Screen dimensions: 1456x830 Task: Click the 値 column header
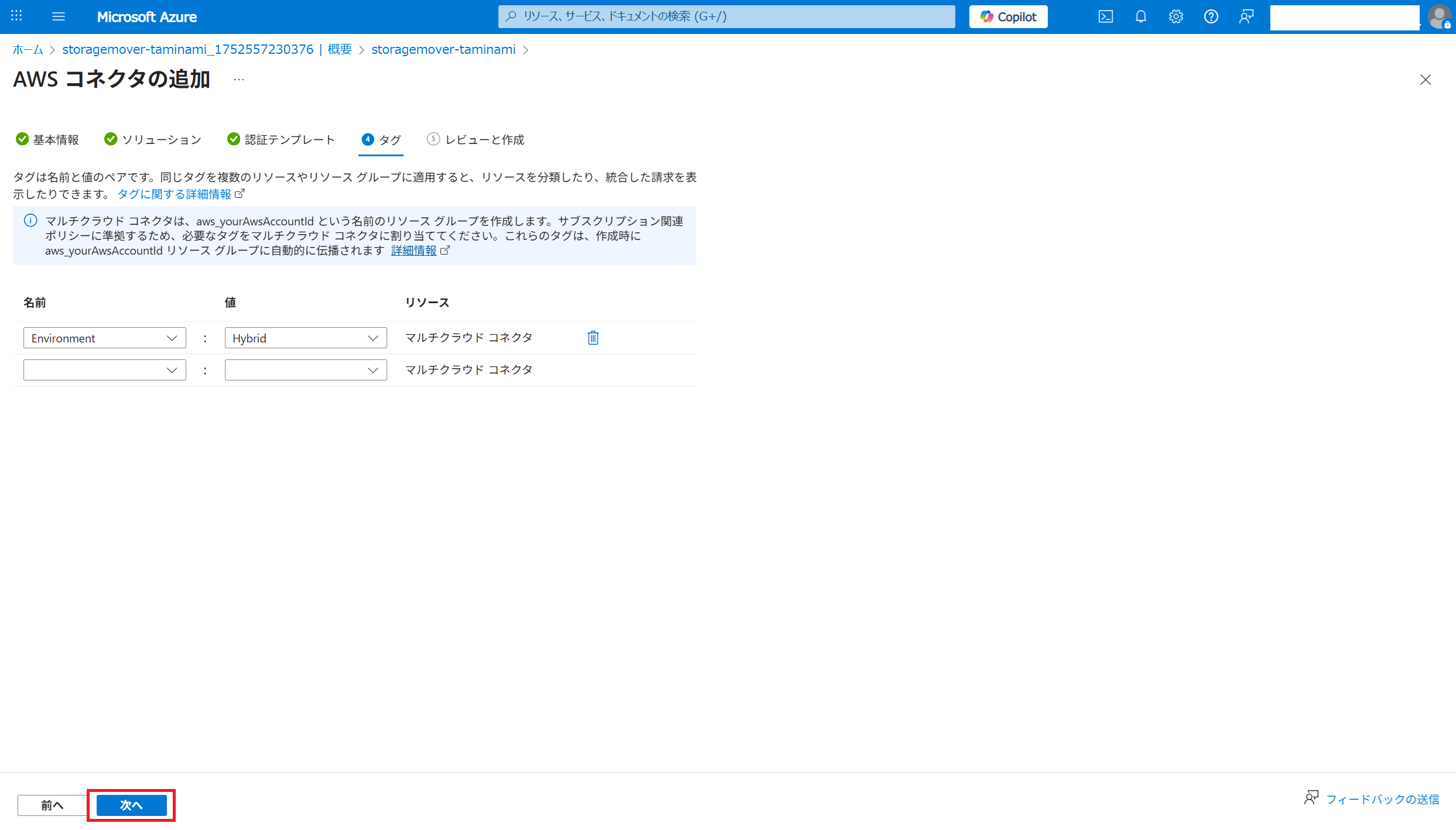pyautogui.click(x=230, y=303)
